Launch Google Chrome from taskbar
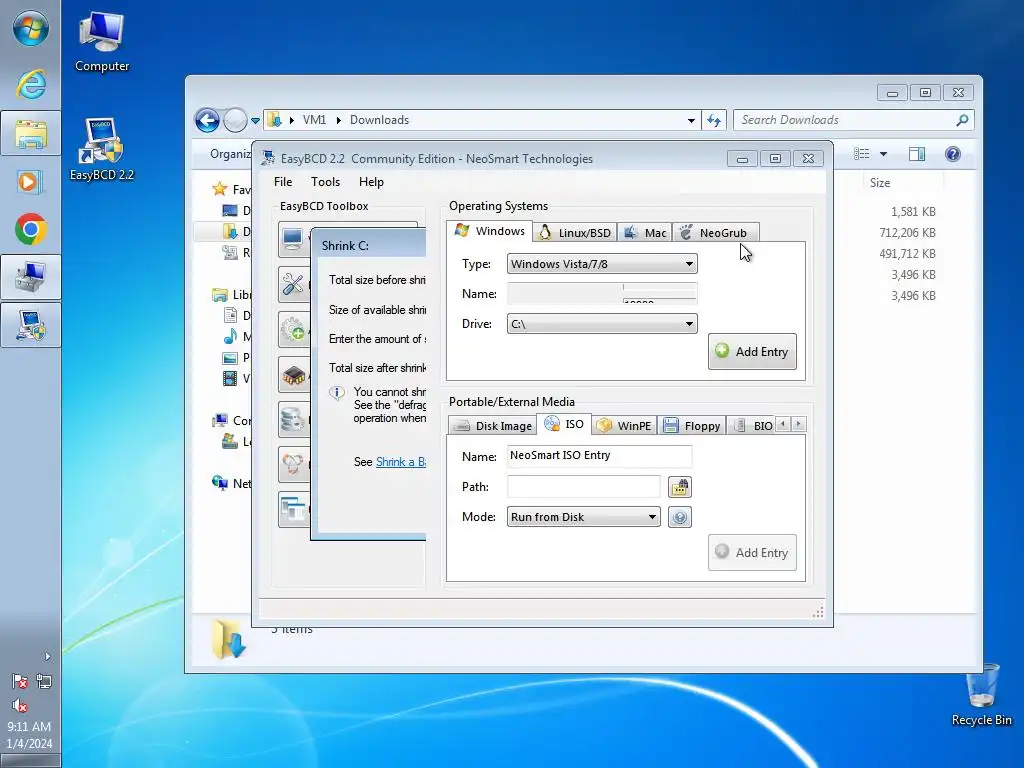The width and height of the screenshot is (1024, 768). pos(31,230)
